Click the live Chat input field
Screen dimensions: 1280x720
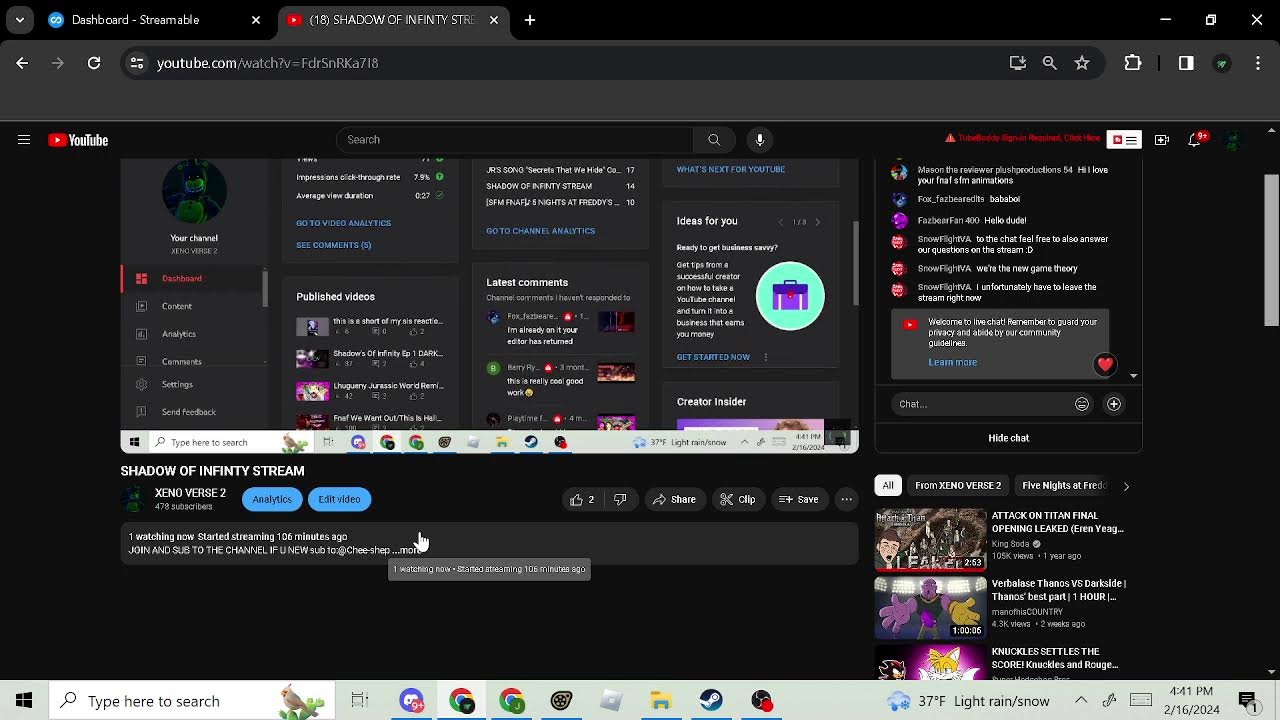click(982, 404)
